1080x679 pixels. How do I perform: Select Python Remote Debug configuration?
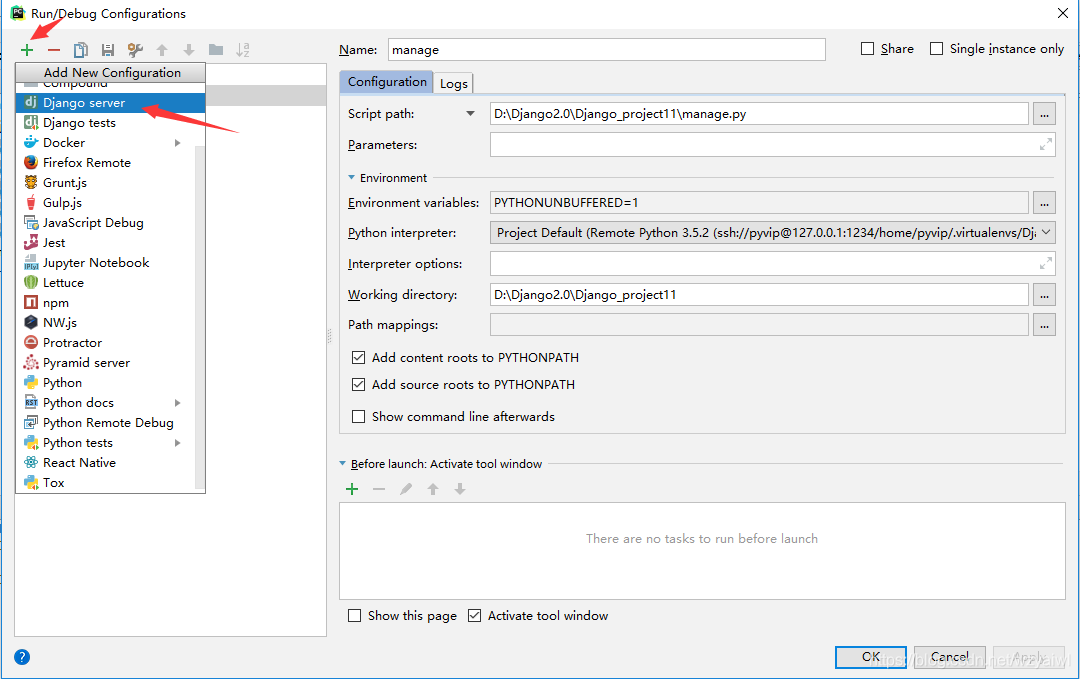pos(105,422)
